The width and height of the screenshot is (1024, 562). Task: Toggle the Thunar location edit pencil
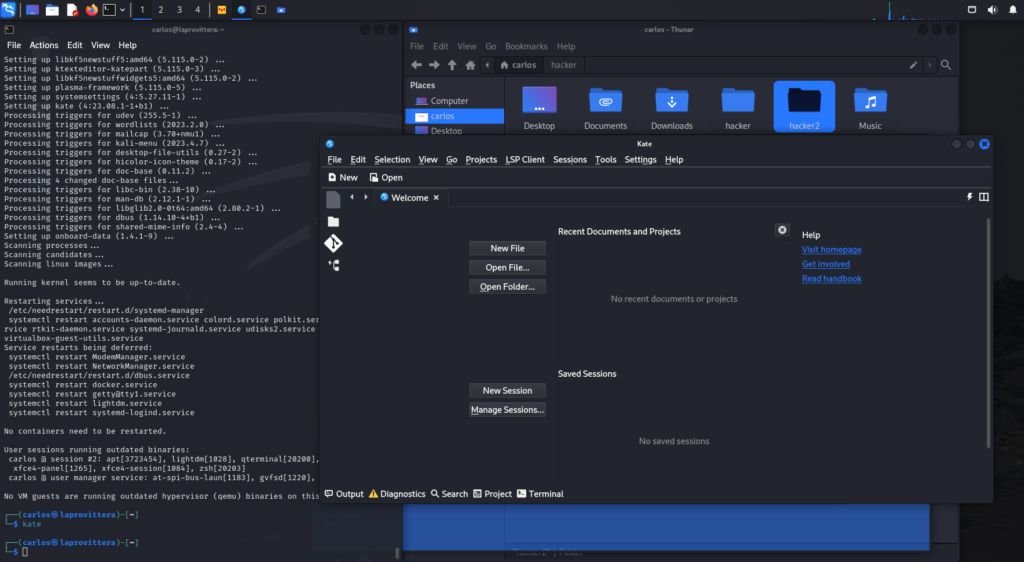pyautogui.click(x=913, y=65)
